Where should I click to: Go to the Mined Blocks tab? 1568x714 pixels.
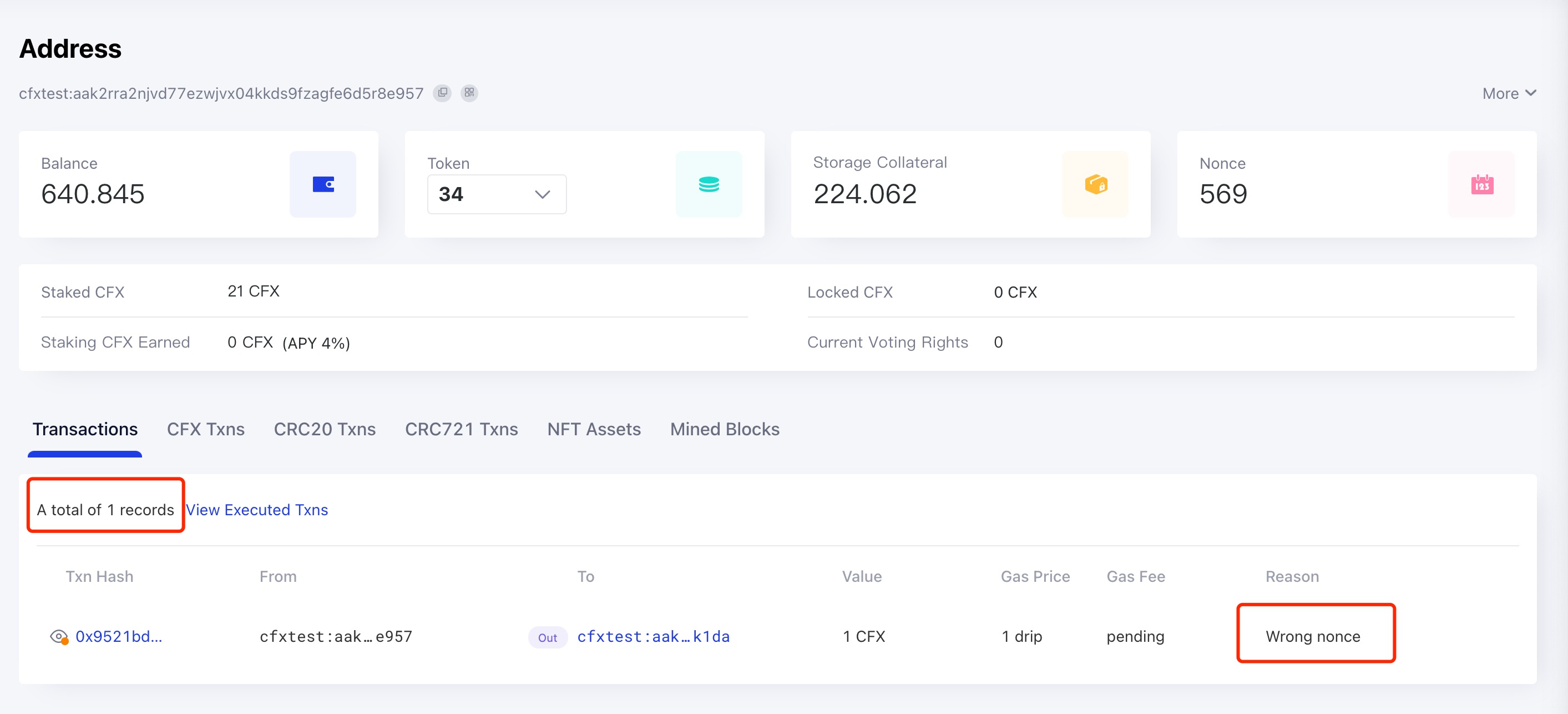click(x=724, y=430)
